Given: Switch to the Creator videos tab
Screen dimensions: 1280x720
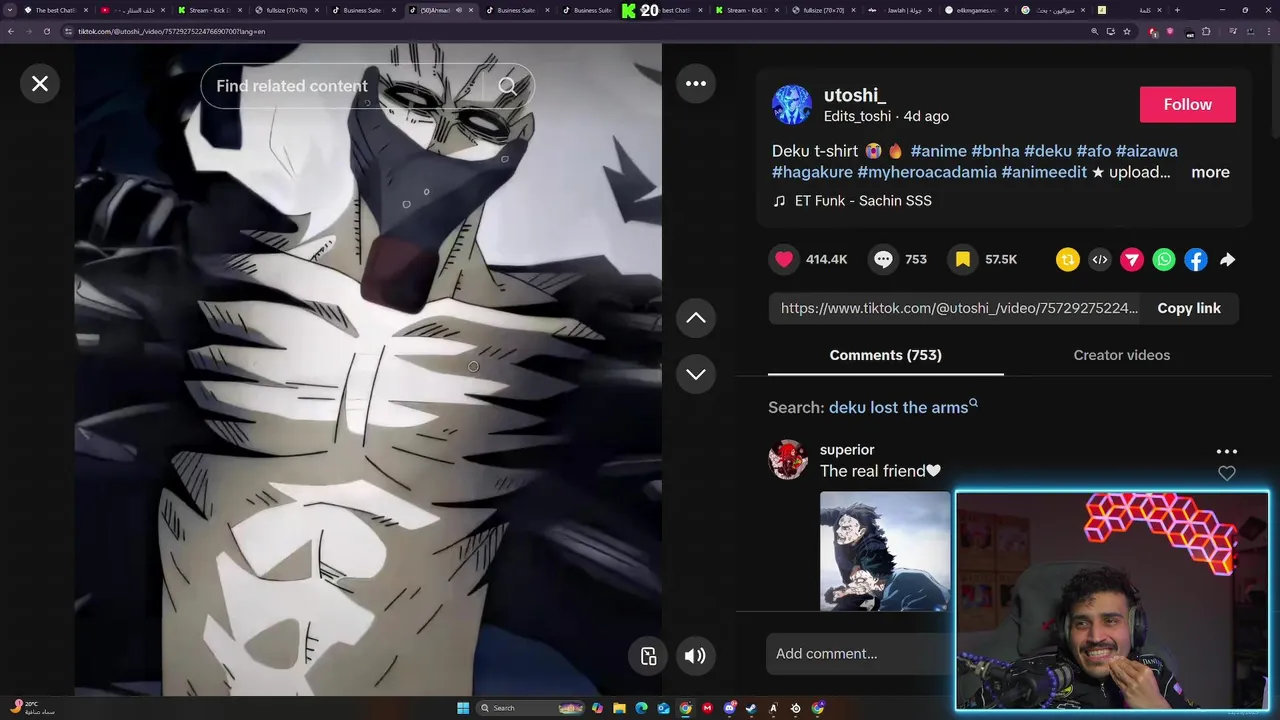Looking at the screenshot, I should coord(1121,355).
